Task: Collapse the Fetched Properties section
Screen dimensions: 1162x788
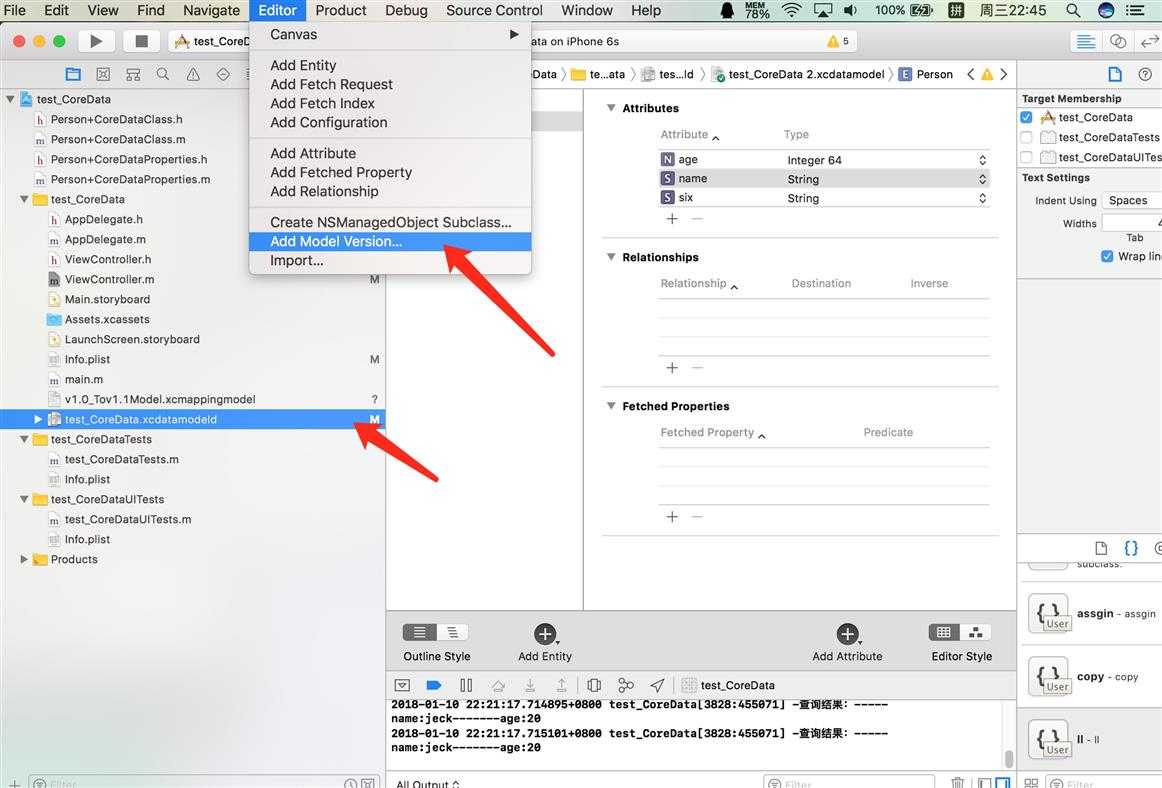Action: pos(611,406)
